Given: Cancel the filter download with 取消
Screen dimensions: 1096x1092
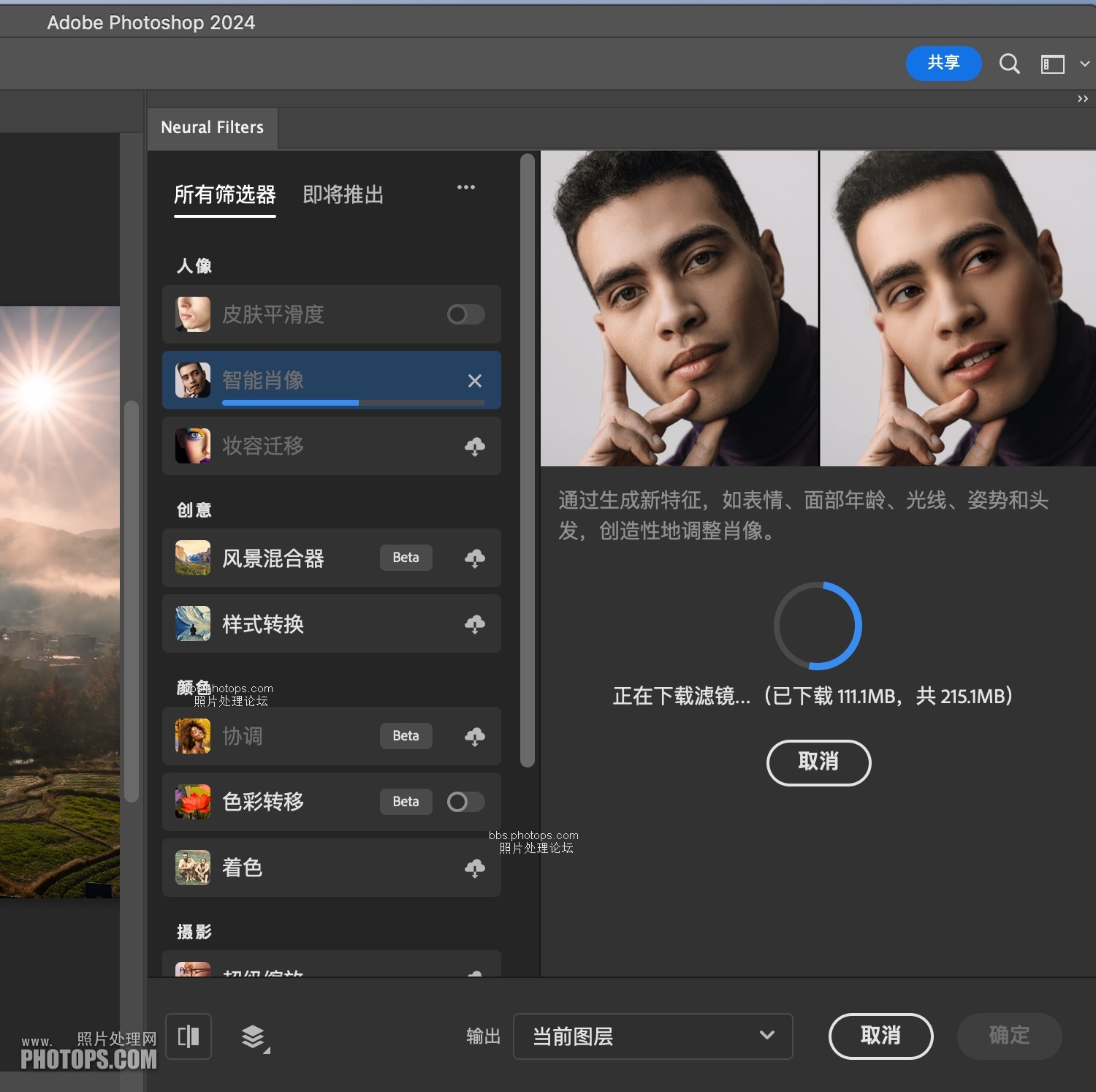Looking at the screenshot, I should click(818, 762).
